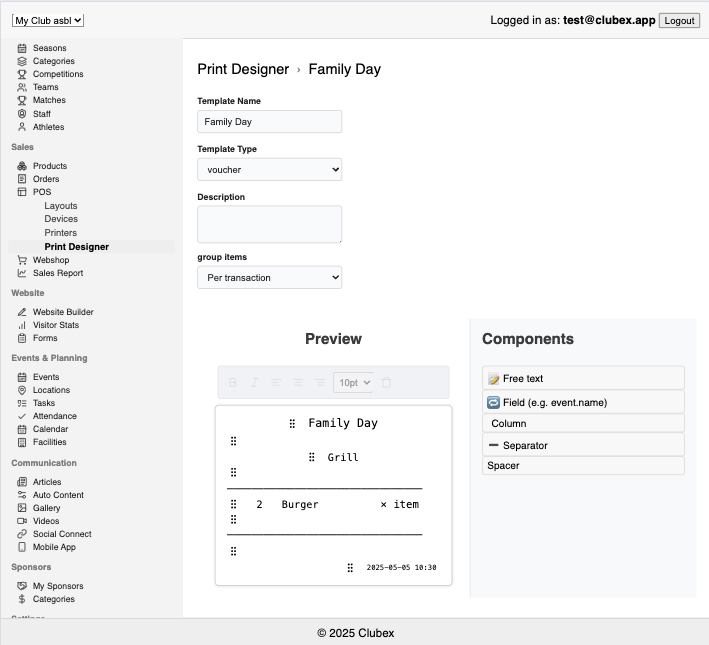Open Devices under POS

click(61, 219)
